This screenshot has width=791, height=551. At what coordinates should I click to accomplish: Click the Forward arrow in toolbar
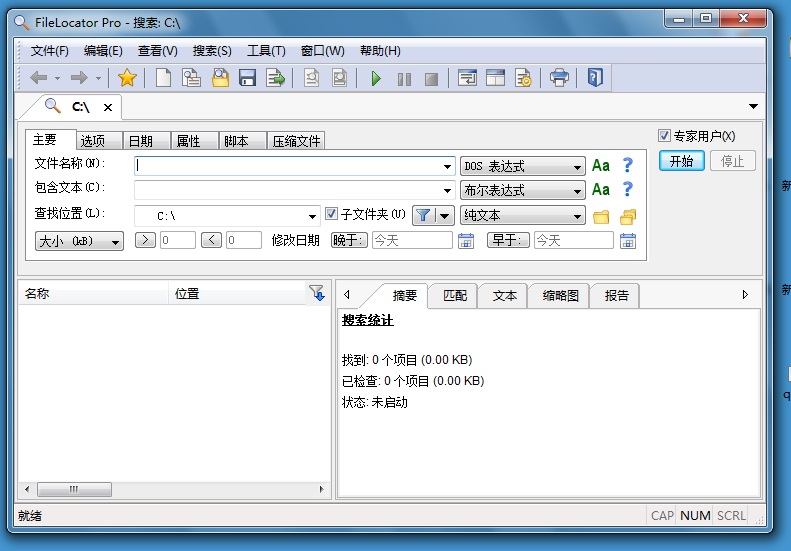tap(79, 78)
